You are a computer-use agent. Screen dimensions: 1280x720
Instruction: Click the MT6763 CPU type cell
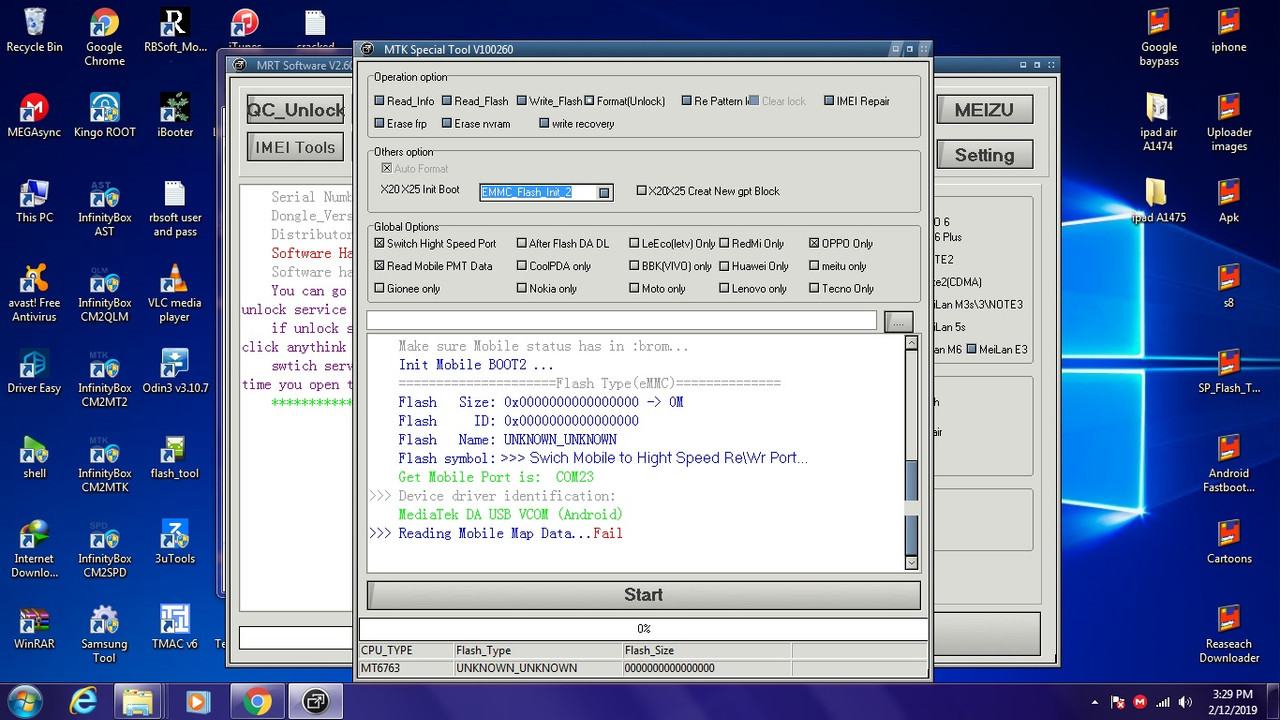[x=405, y=668]
